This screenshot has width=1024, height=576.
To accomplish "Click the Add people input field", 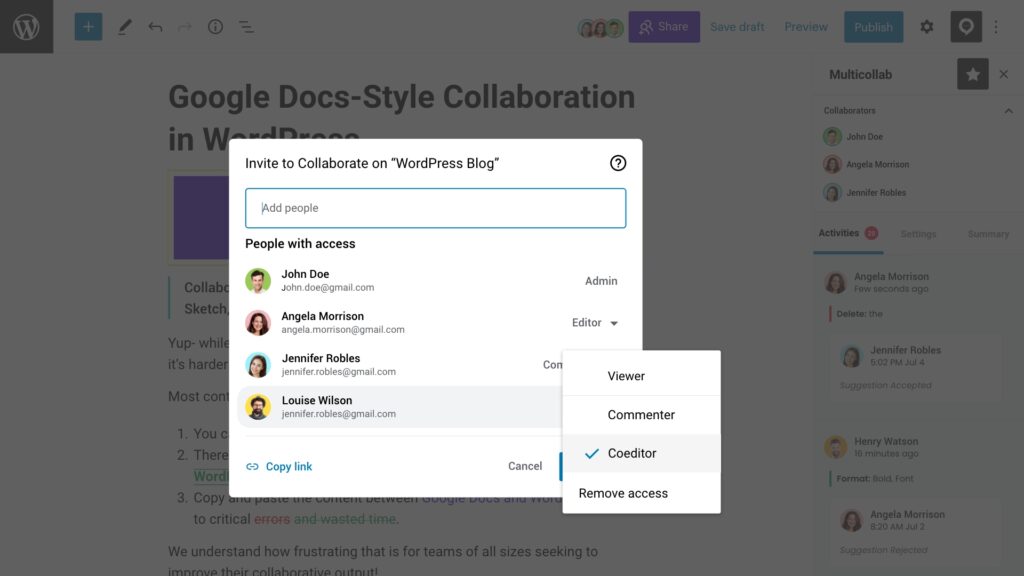I will [x=436, y=208].
